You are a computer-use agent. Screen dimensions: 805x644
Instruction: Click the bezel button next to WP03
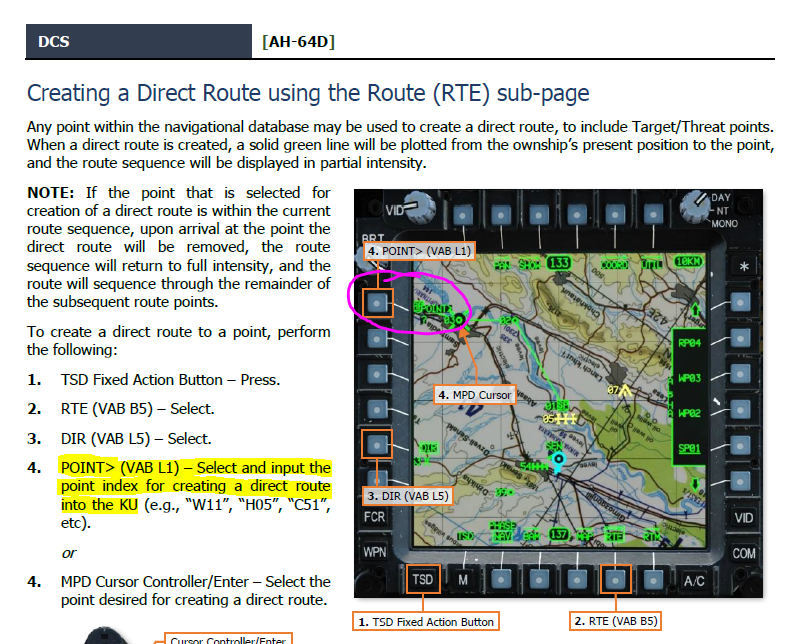pyautogui.click(x=740, y=374)
